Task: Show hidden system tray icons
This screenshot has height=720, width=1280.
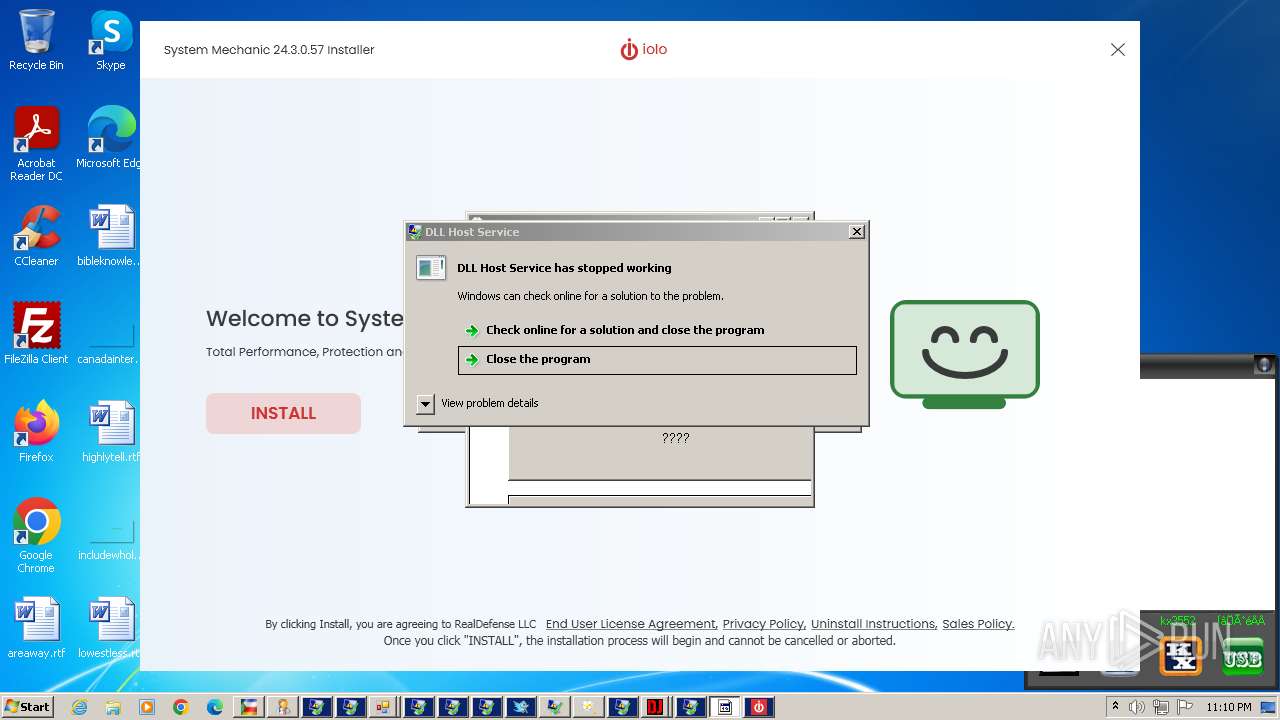Action: point(1115,707)
